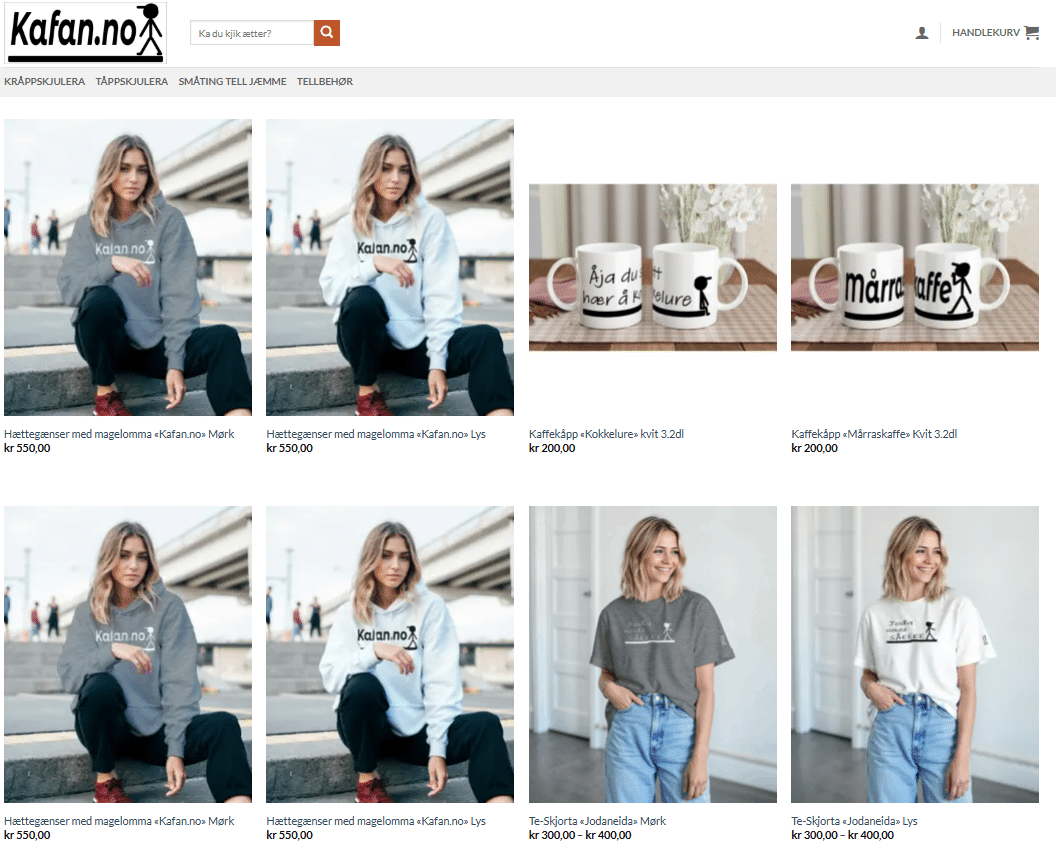
Task: Select the Tellbehør menu item
Action: point(325,82)
